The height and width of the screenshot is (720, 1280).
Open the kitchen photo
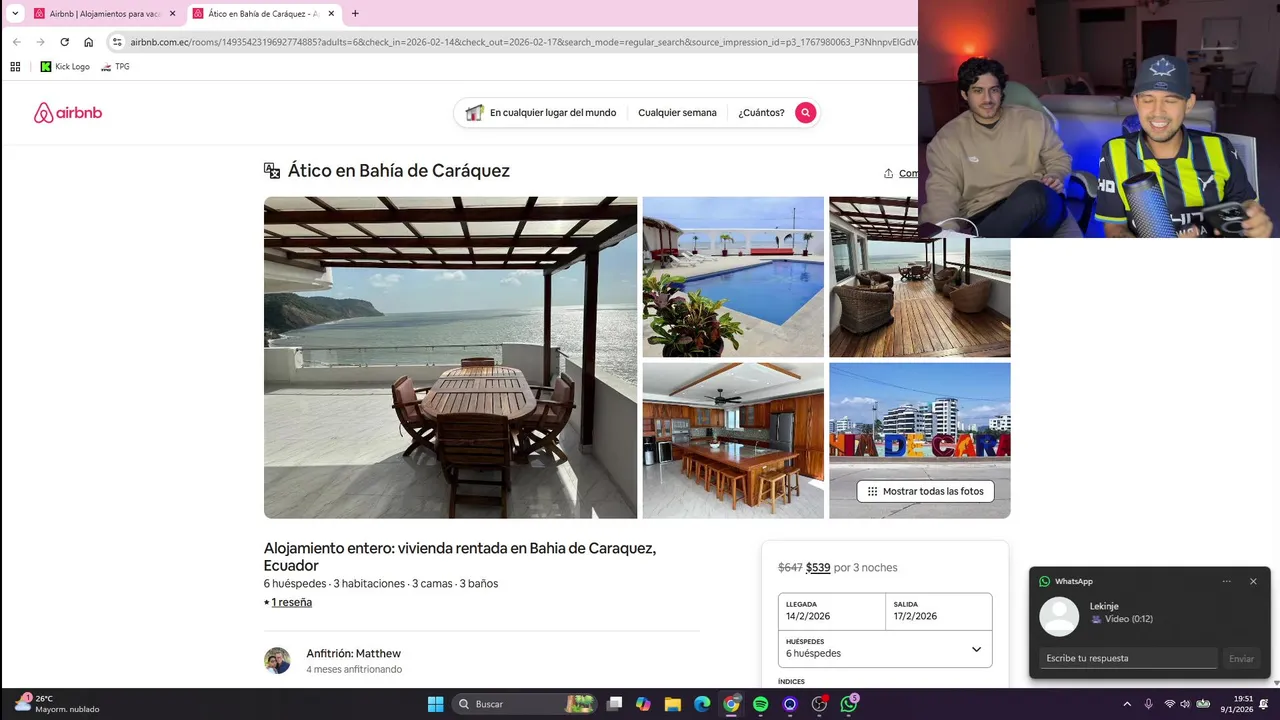[x=733, y=441]
